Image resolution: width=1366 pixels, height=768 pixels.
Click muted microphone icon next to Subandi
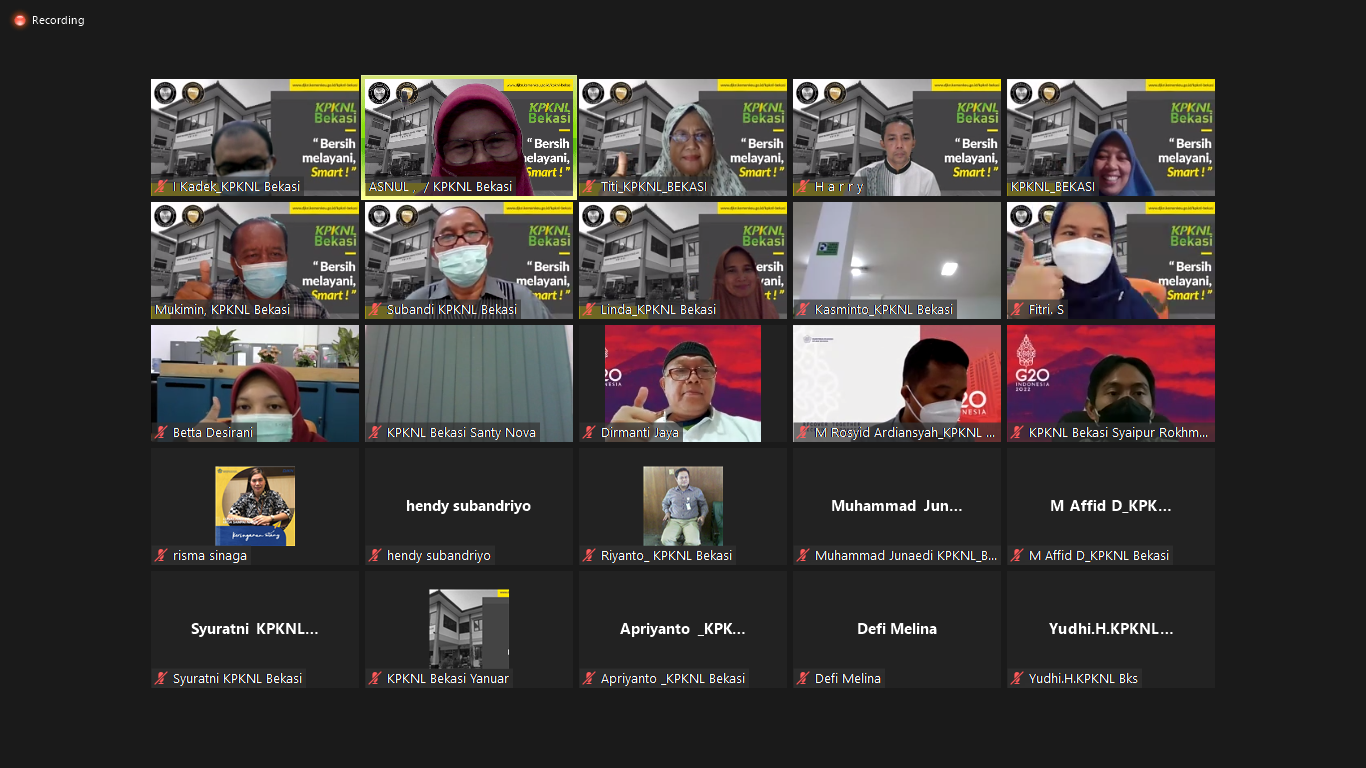pos(376,310)
